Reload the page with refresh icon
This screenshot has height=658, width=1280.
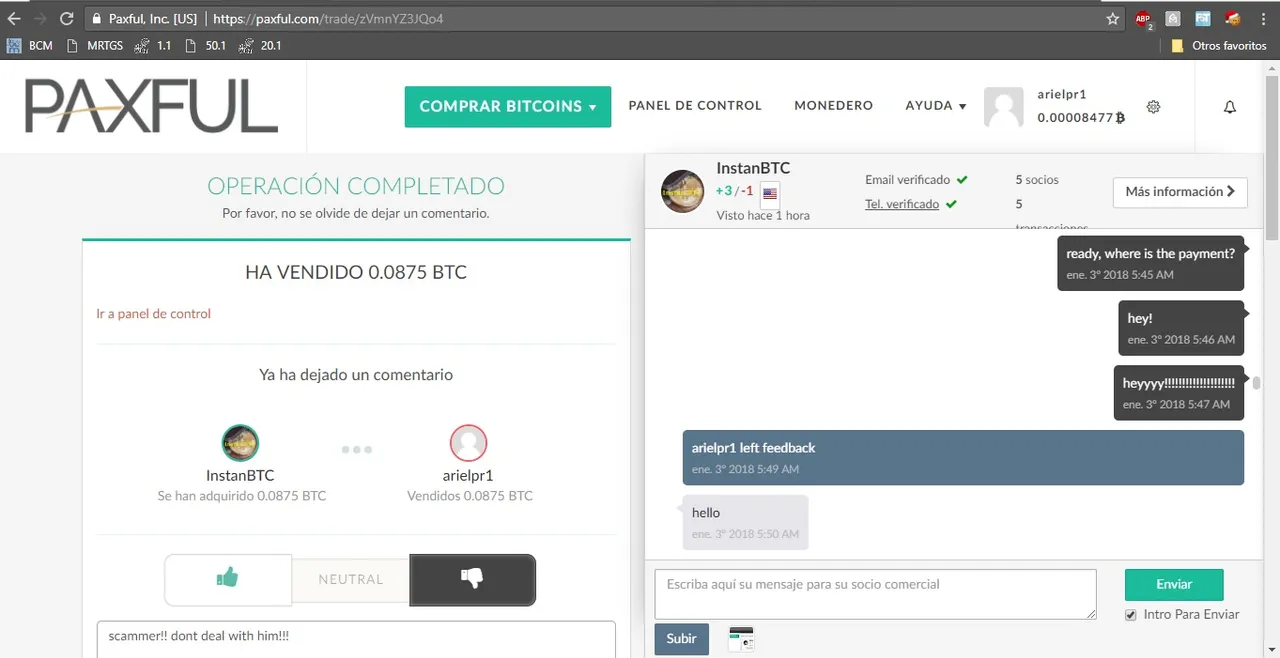(x=67, y=18)
